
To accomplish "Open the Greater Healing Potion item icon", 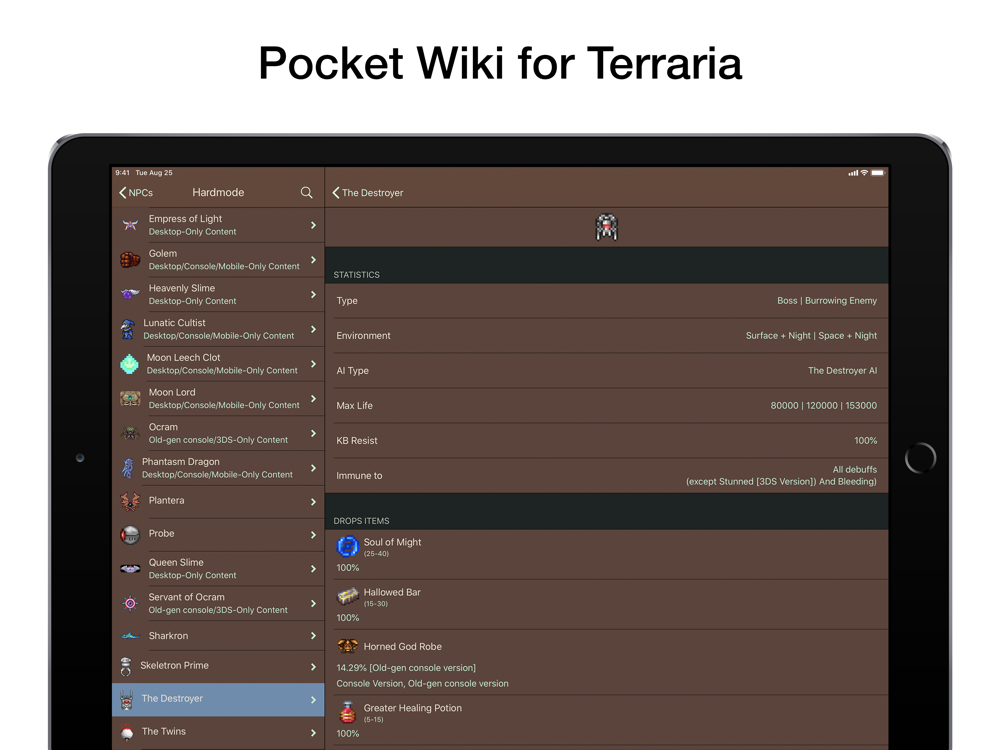I will (348, 712).
